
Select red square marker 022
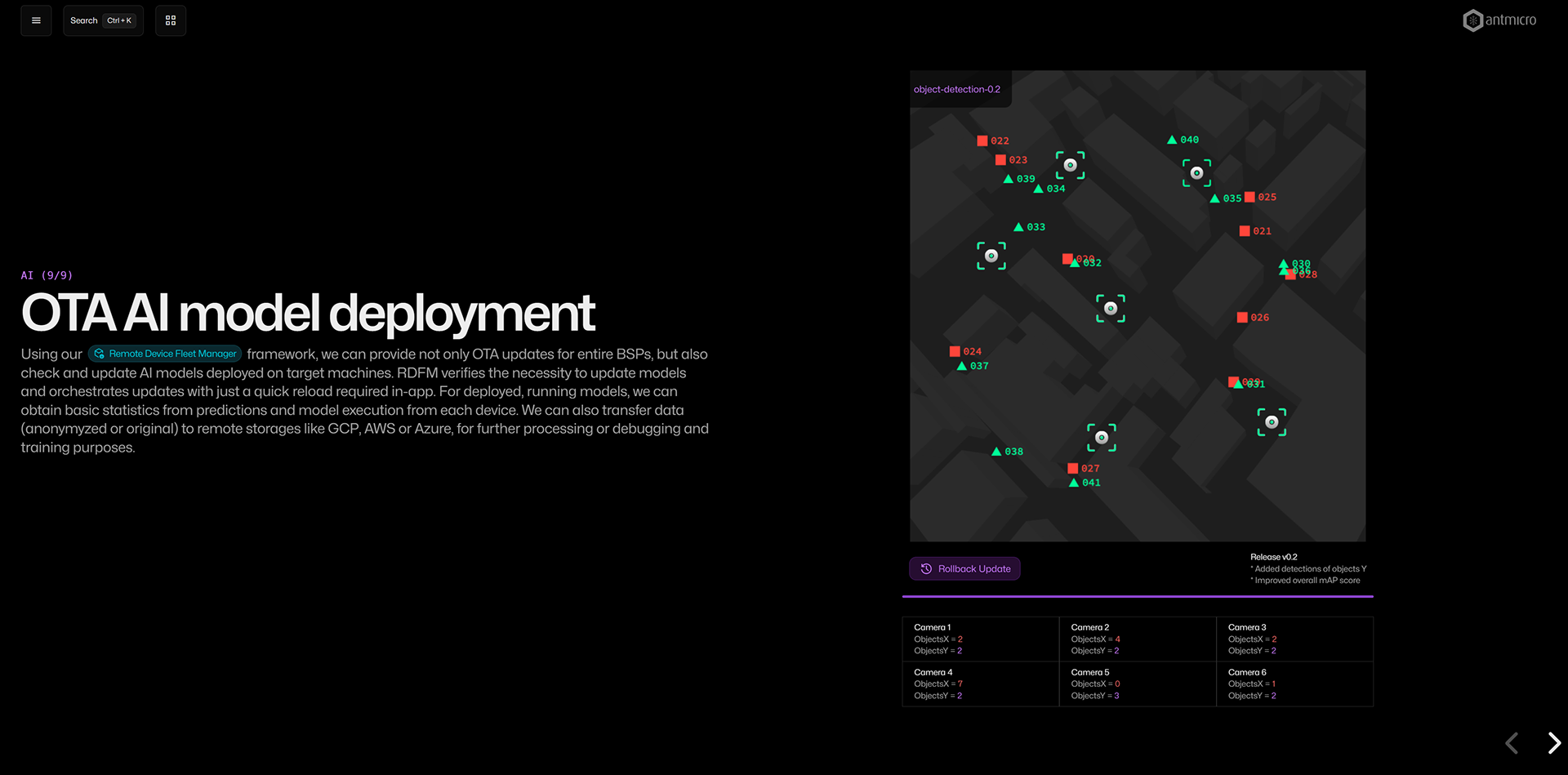[982, 141]
